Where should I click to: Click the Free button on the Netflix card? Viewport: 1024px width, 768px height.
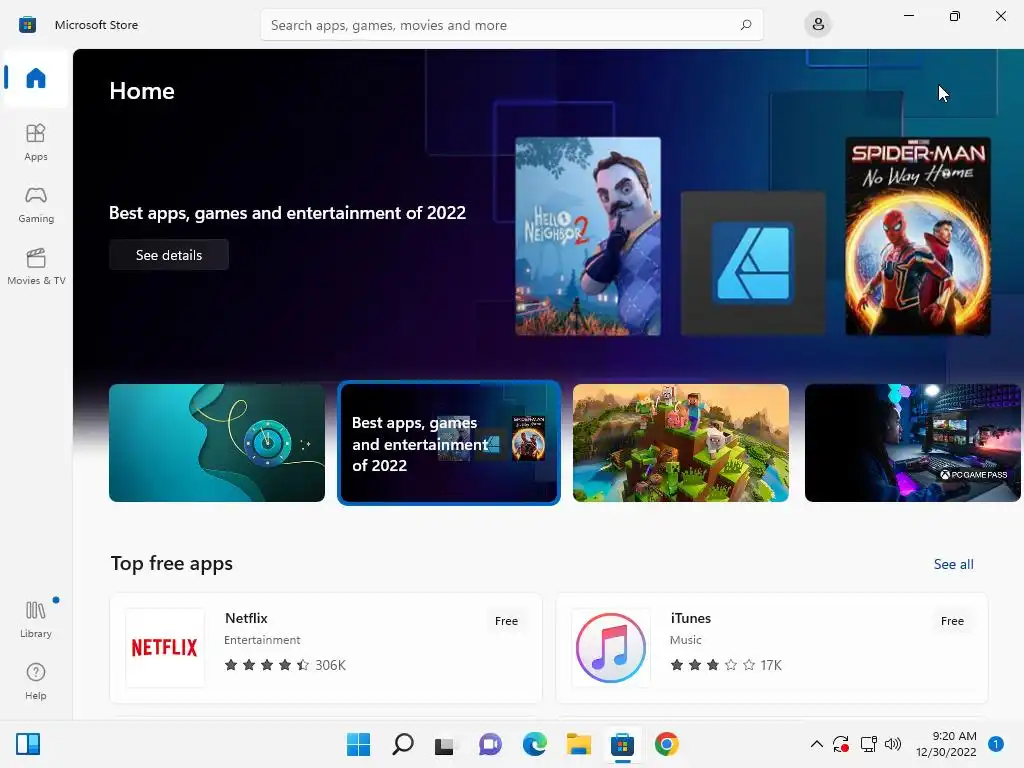tap(506, 621)
